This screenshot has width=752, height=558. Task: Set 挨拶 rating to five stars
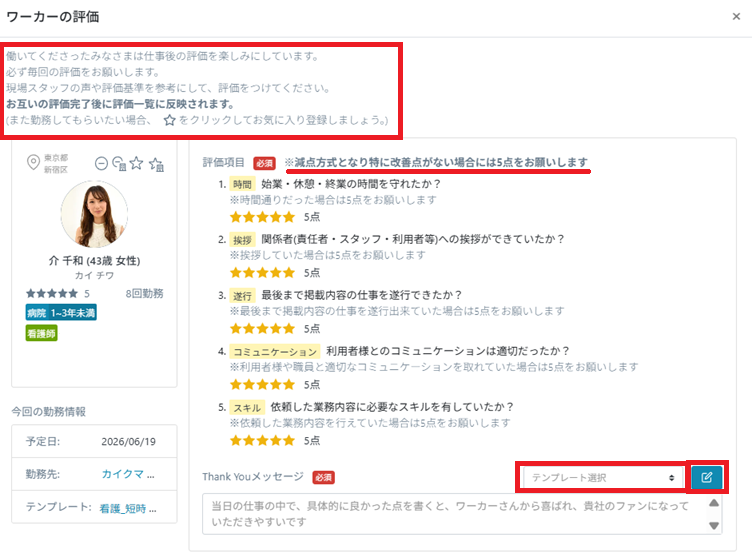click(x=289, y=273)
